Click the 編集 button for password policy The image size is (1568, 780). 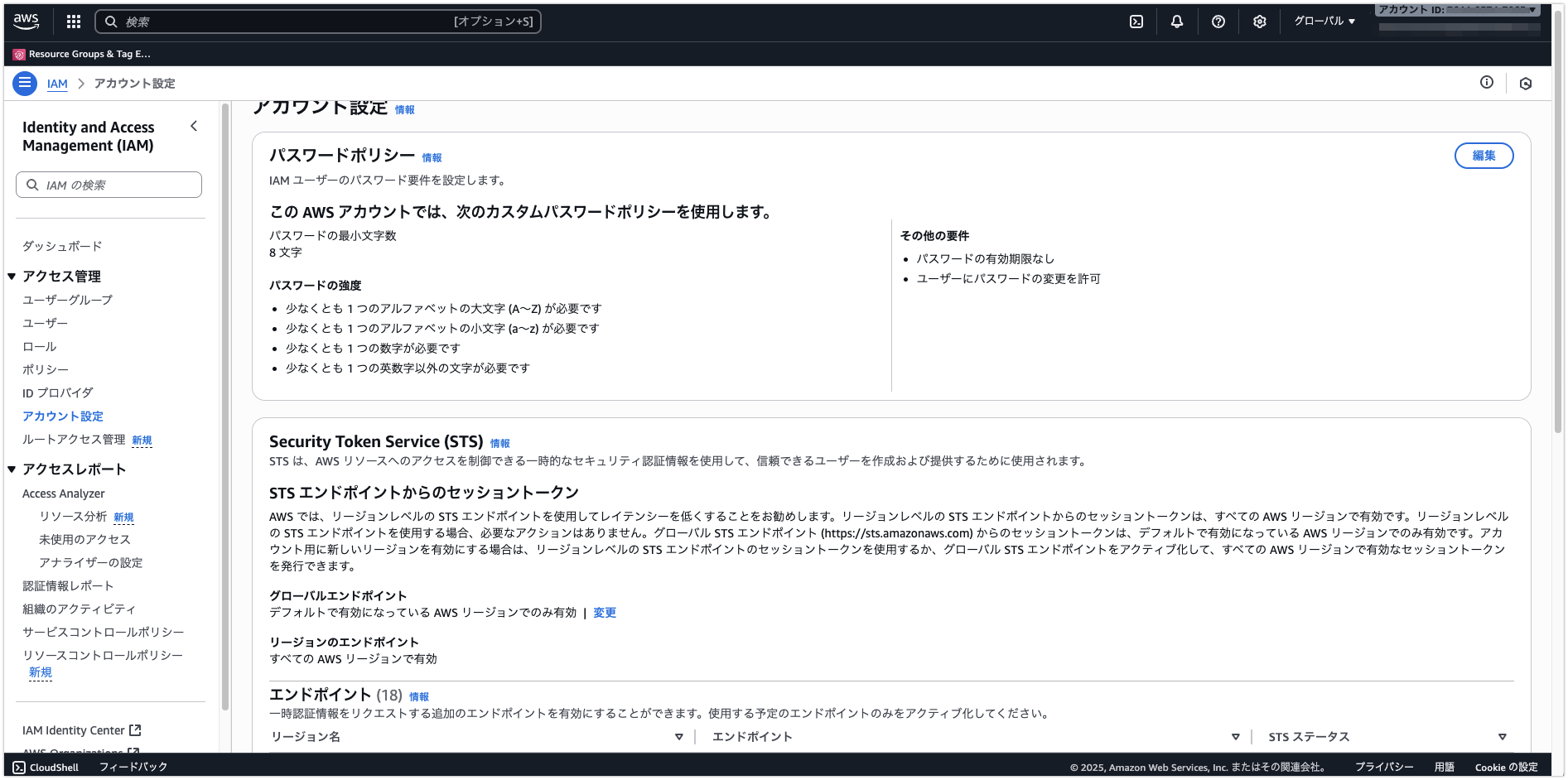(1484, 156)
